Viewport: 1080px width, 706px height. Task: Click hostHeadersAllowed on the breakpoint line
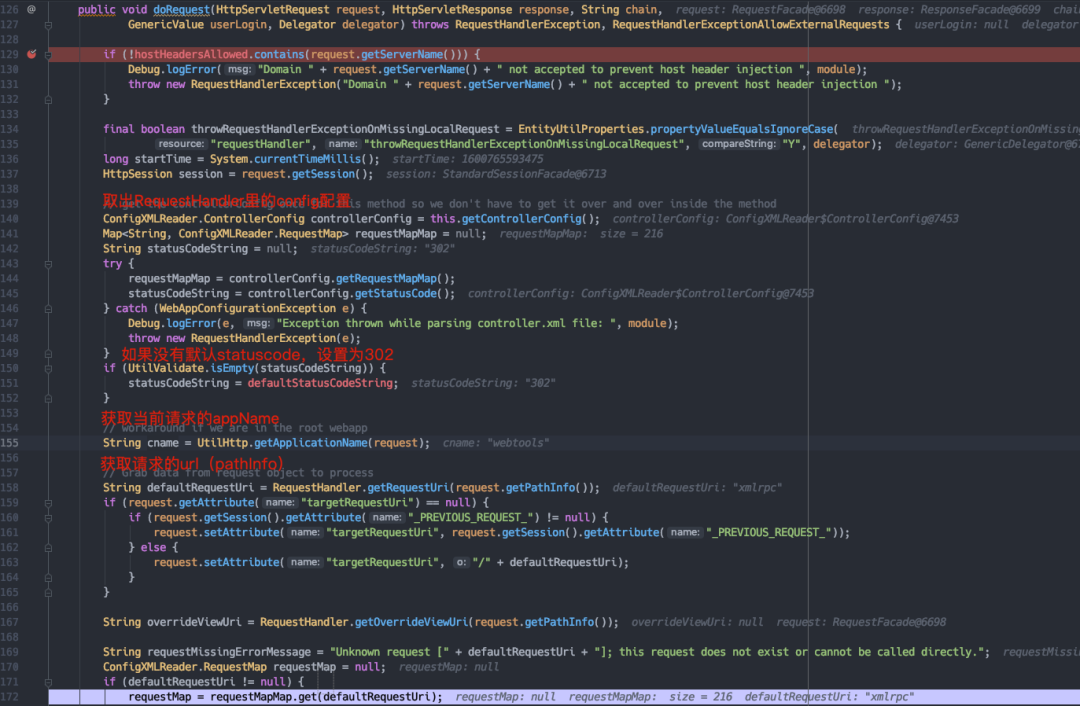[191, 54]
